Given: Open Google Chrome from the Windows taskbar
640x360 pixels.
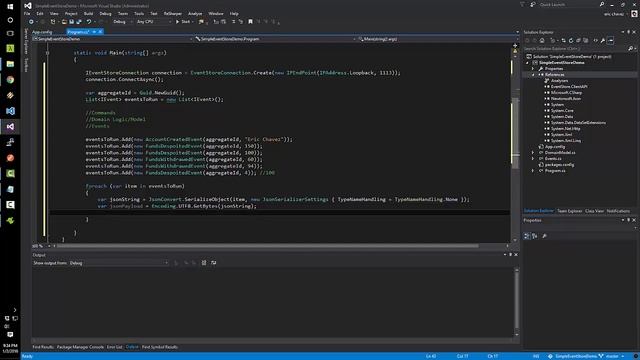Looking at the screenshot, I should (x=10, y=80).
